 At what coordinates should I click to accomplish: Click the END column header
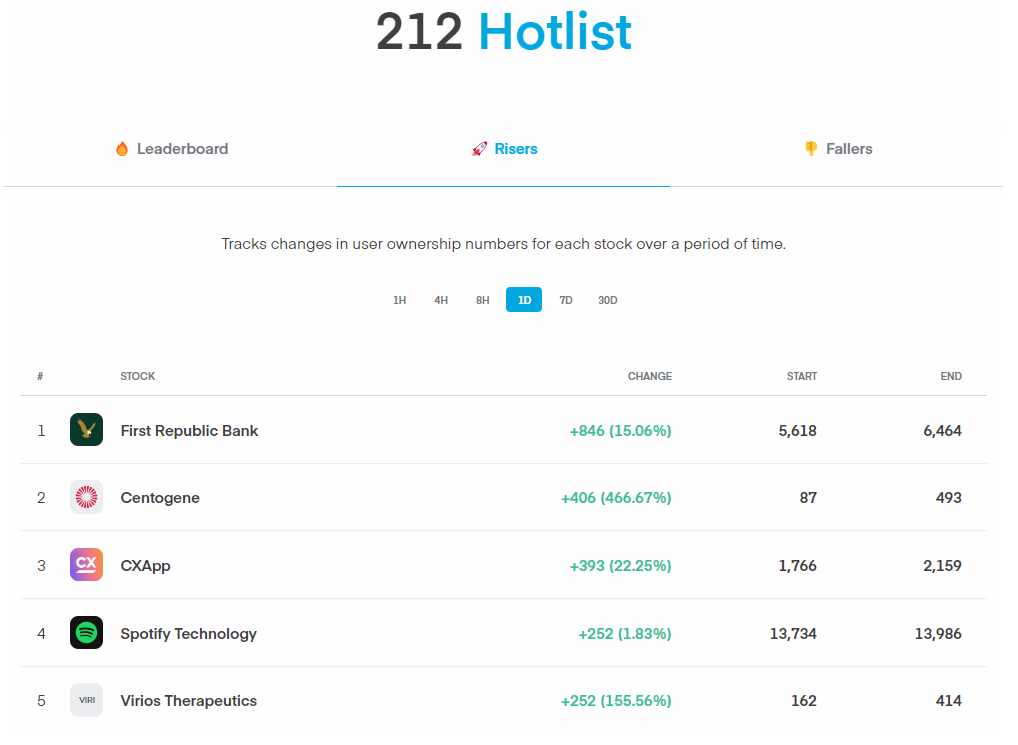pos(951,376)
